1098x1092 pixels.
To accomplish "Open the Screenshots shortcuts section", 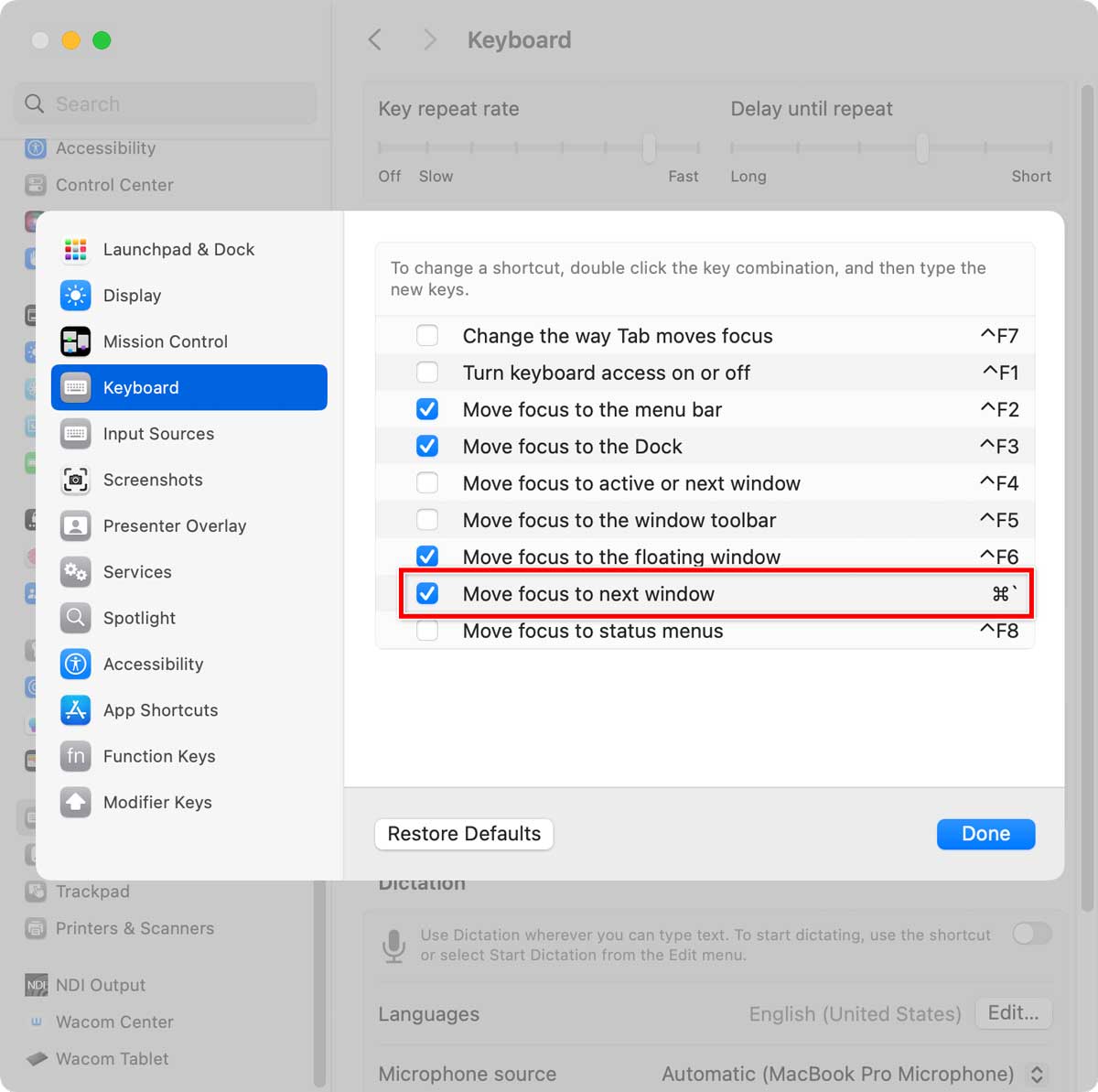I will point(153,480).
